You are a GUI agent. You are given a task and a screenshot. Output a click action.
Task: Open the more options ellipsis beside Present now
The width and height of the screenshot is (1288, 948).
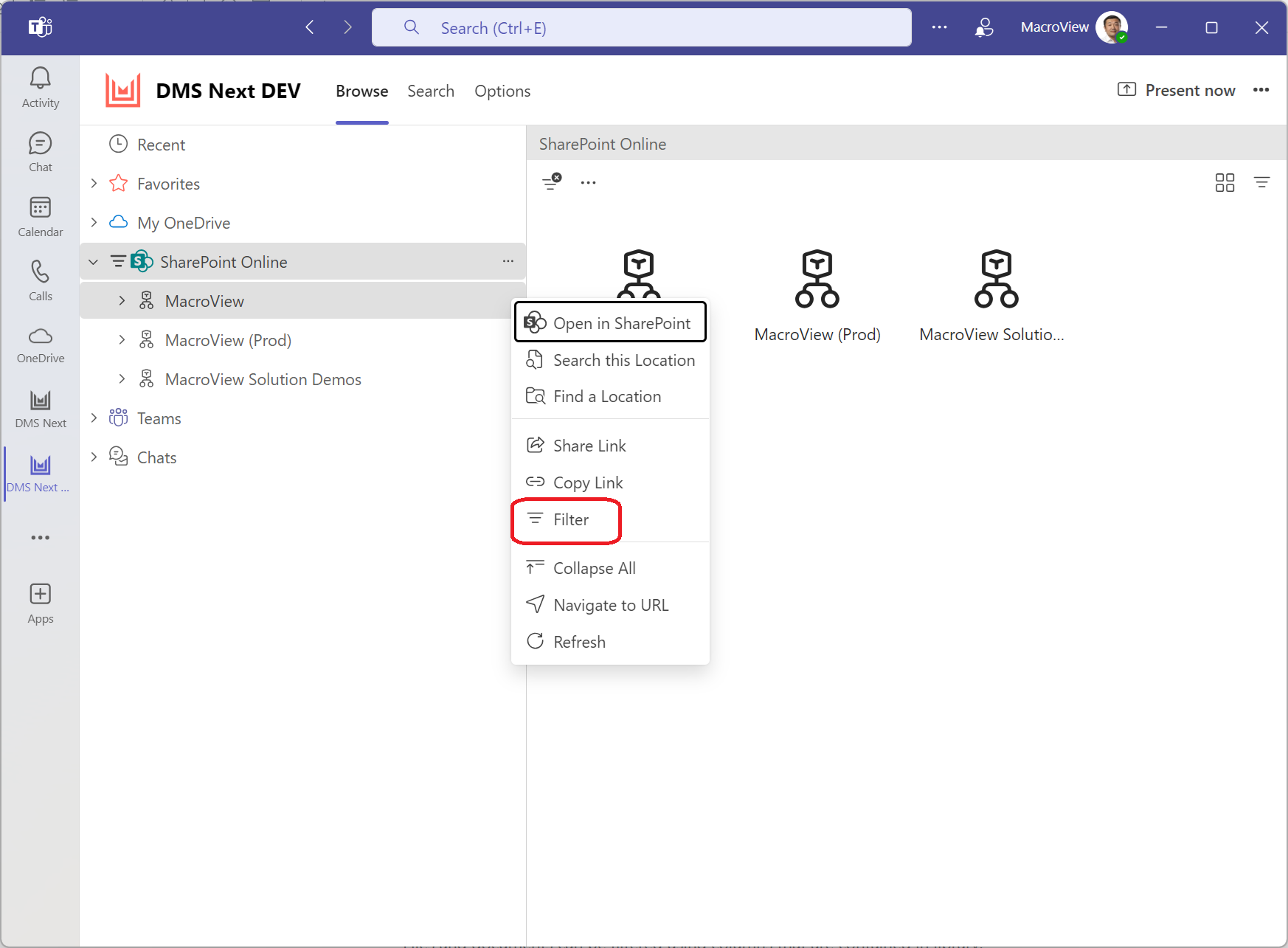(x=1261, y=90)
